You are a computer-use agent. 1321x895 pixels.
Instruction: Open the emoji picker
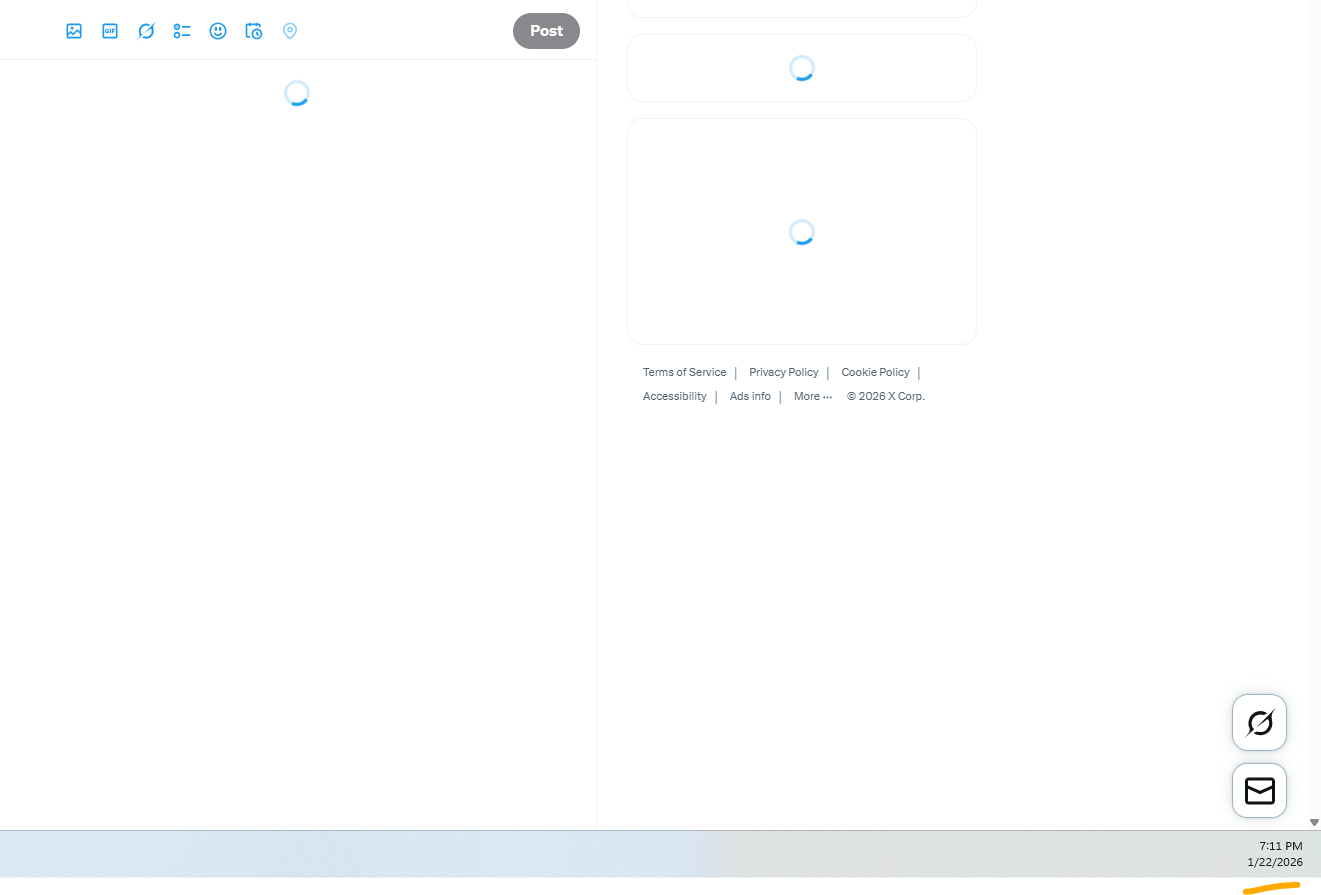[218, 31]
